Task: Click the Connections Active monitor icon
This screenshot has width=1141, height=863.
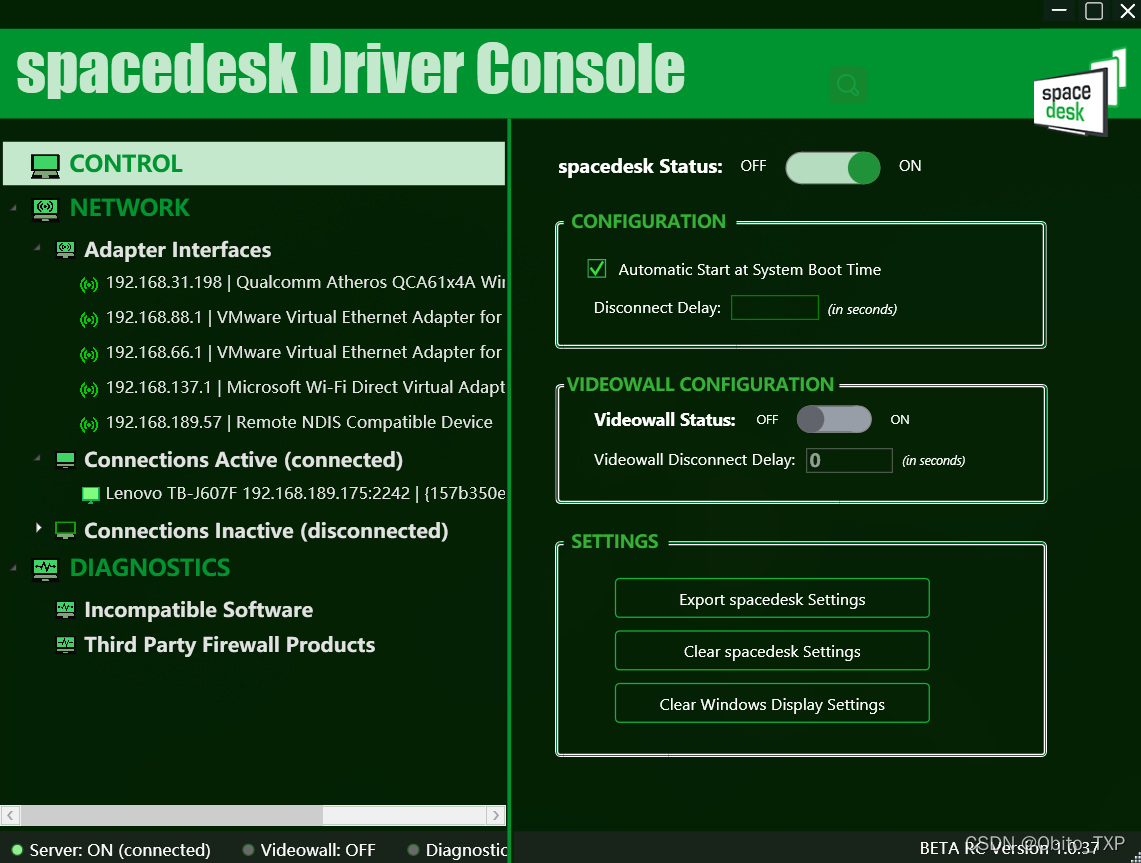Action: (x=65, y=460)
